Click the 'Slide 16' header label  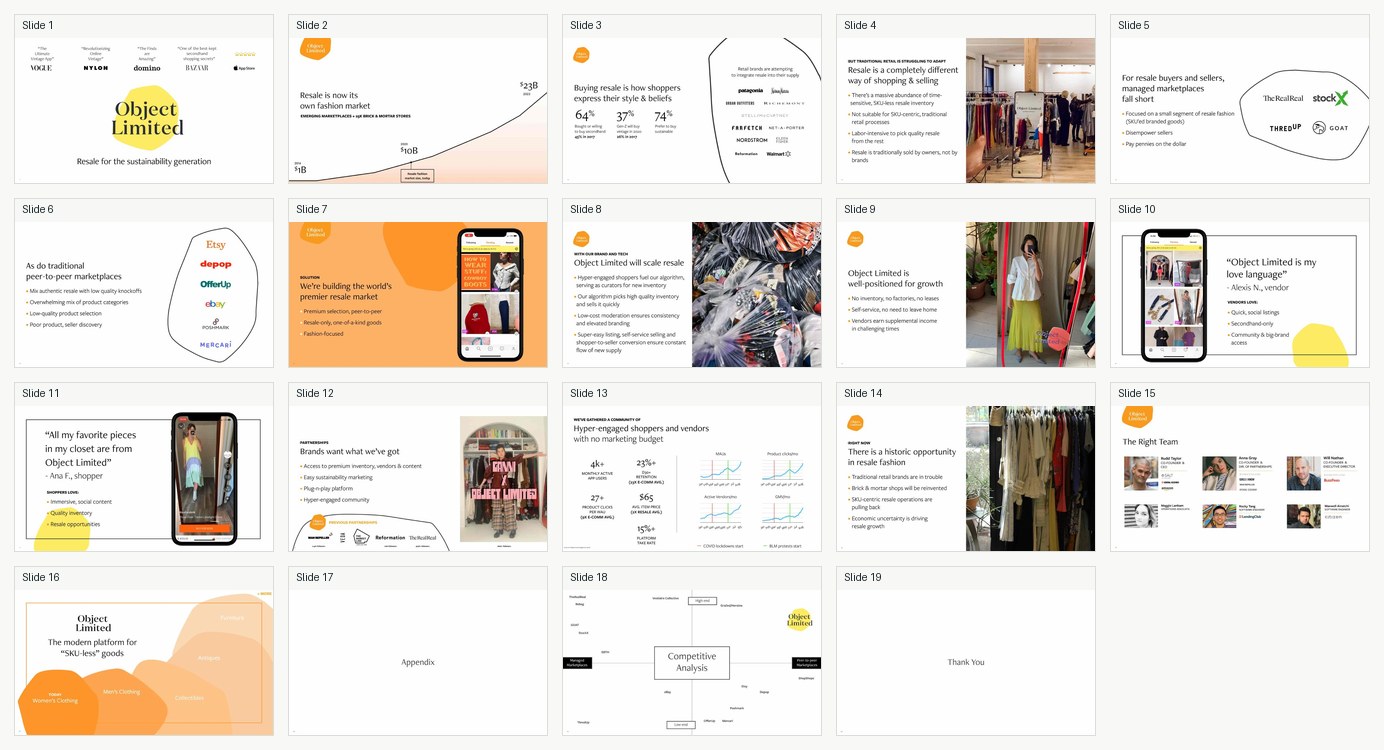pos(41,577)
